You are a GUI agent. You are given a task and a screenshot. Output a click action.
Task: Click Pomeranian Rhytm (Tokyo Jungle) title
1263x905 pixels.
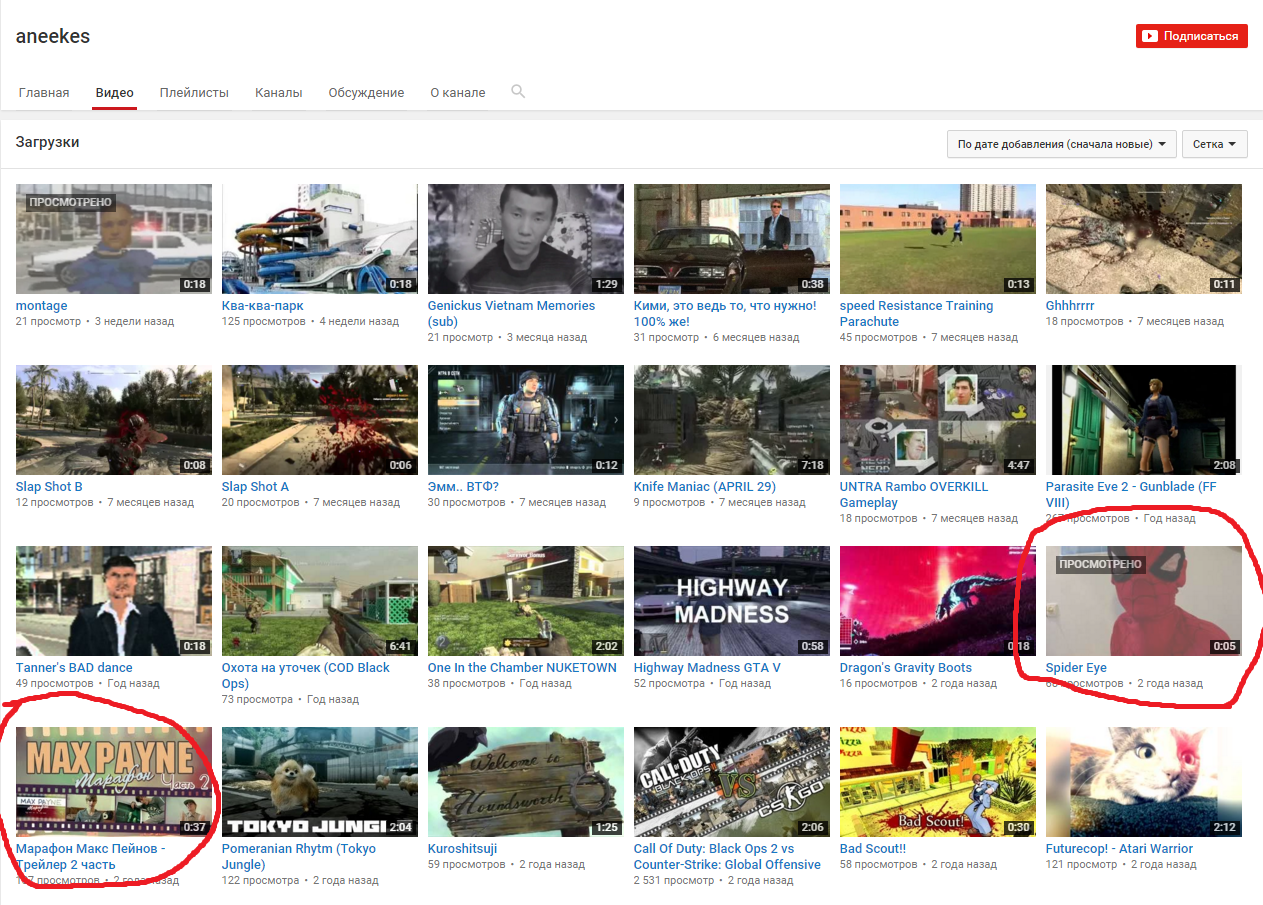[x=299, y=857]
